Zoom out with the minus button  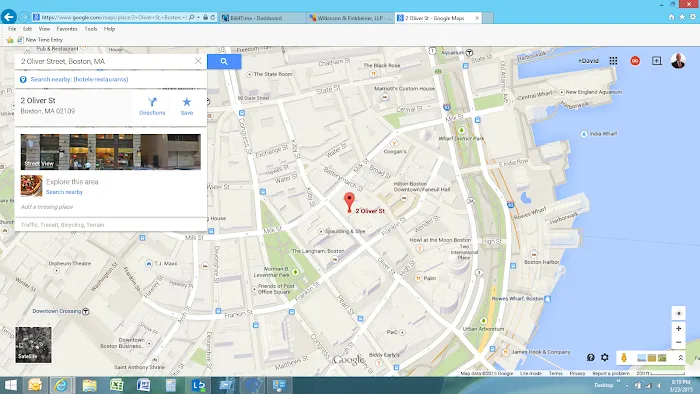click(679, 342)
